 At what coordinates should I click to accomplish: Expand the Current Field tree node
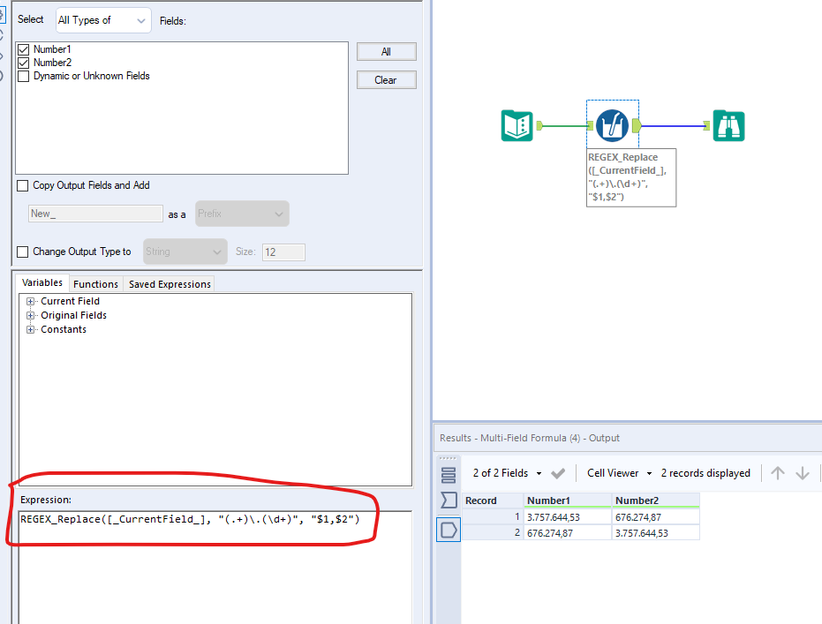[x=30, y=302]
